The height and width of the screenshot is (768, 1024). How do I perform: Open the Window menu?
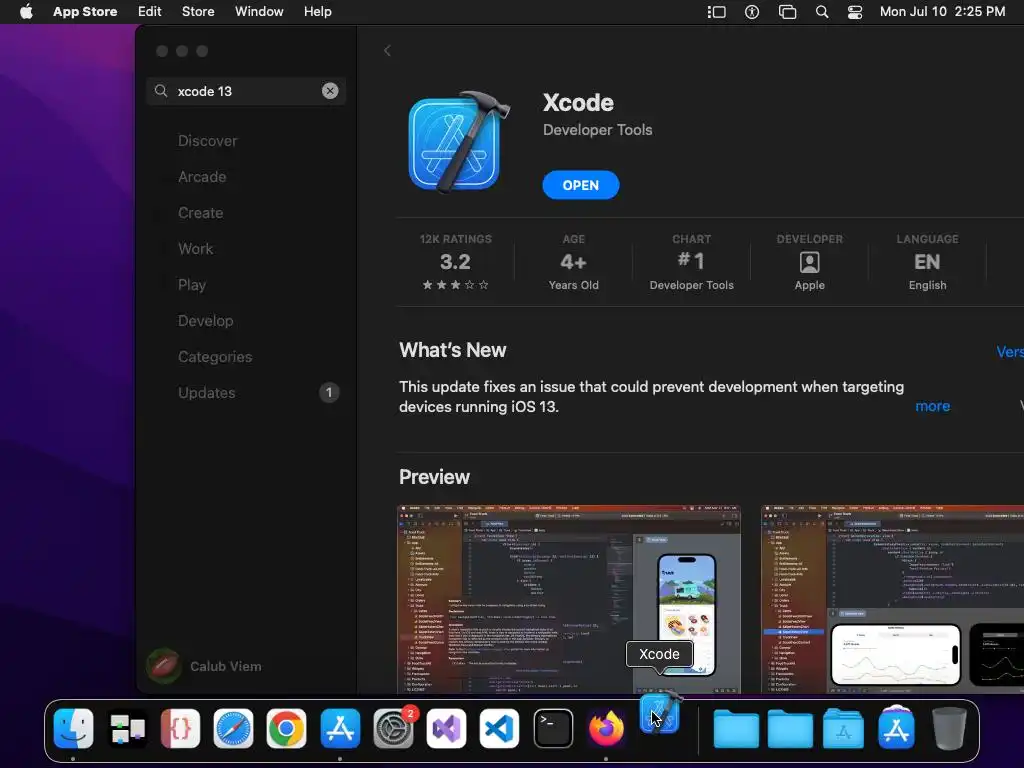pos(259,11)
